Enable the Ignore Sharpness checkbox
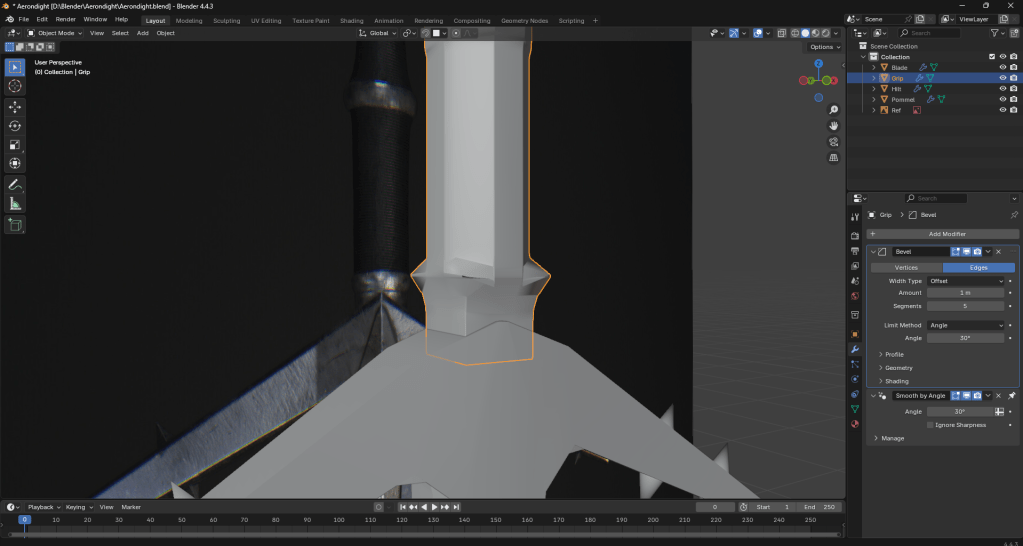Image resolution: width=1023 pixels, height=546 pixels. coord(930,425)
